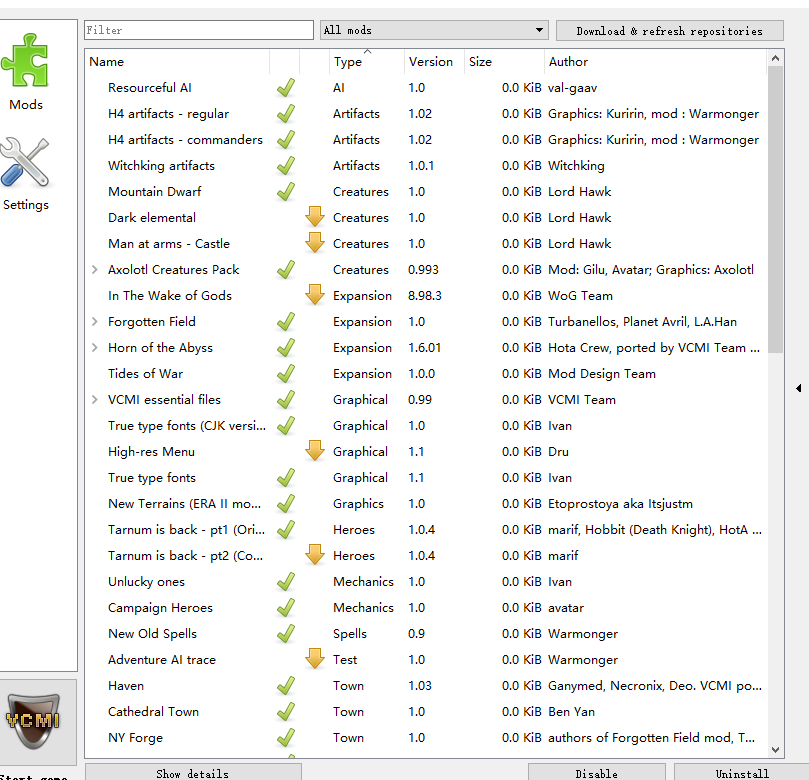Click the mod list vertical scrollbar thumb
809x780 pixels.
(x=775, y=209)
